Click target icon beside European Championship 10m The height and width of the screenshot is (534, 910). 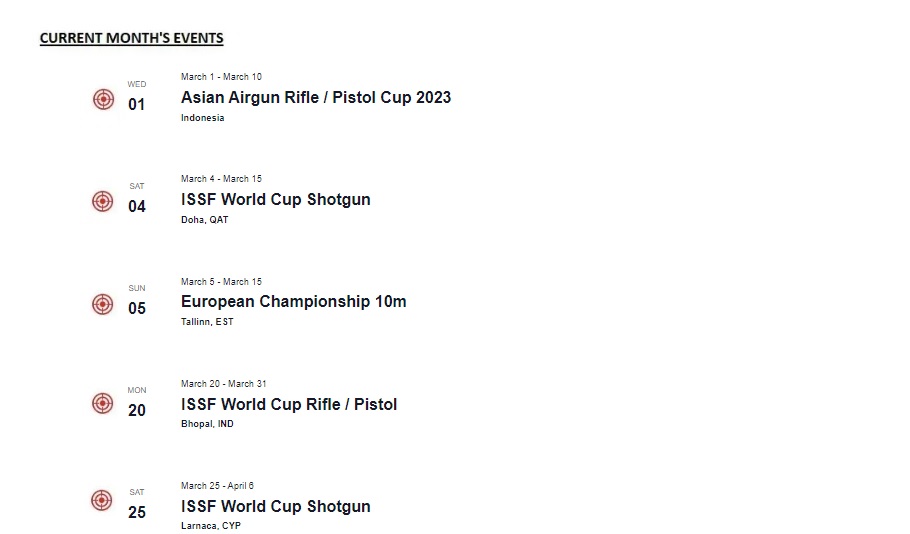point(103,303)
